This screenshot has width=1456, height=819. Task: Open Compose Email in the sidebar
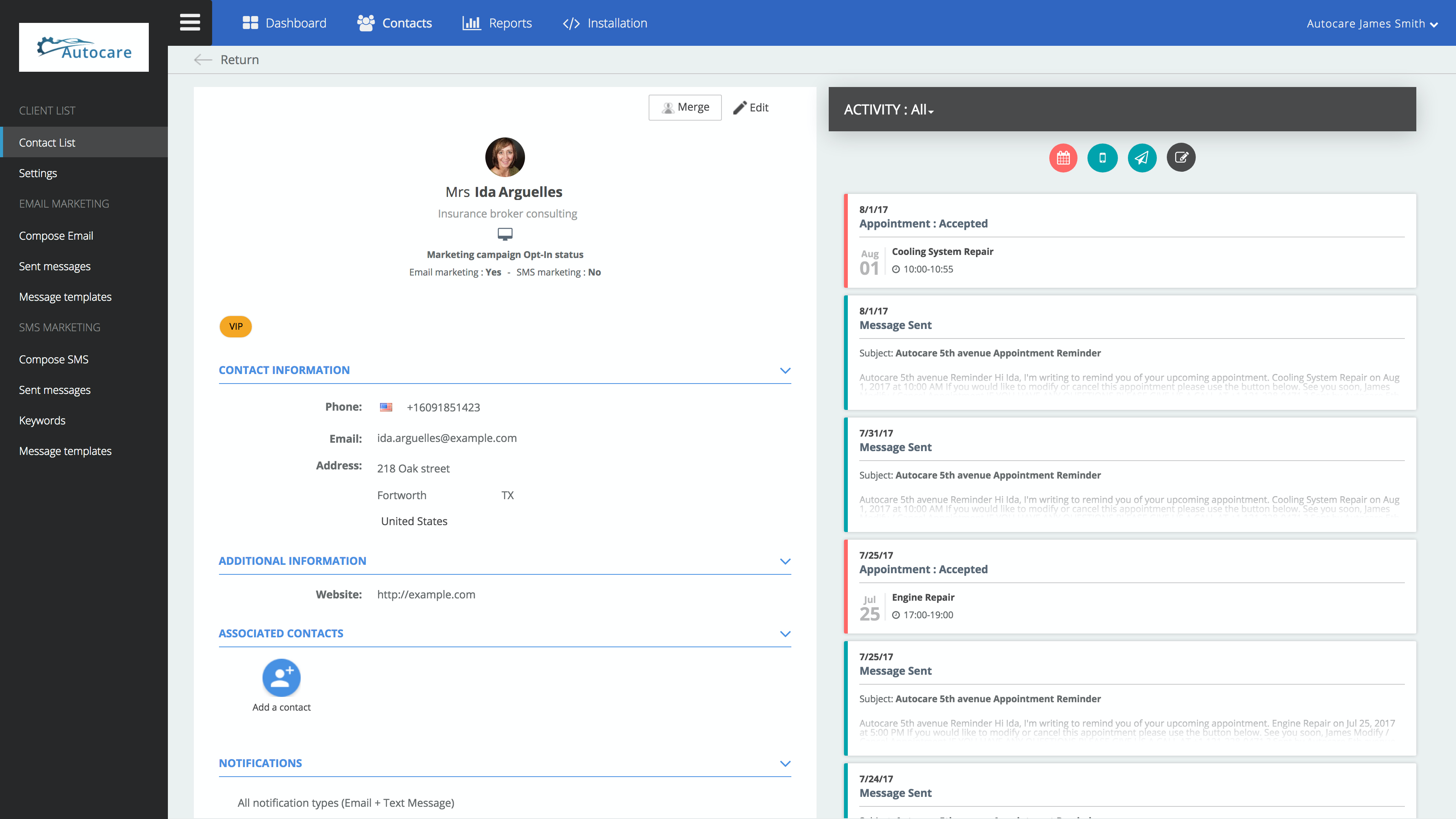[x=56, y=236]
